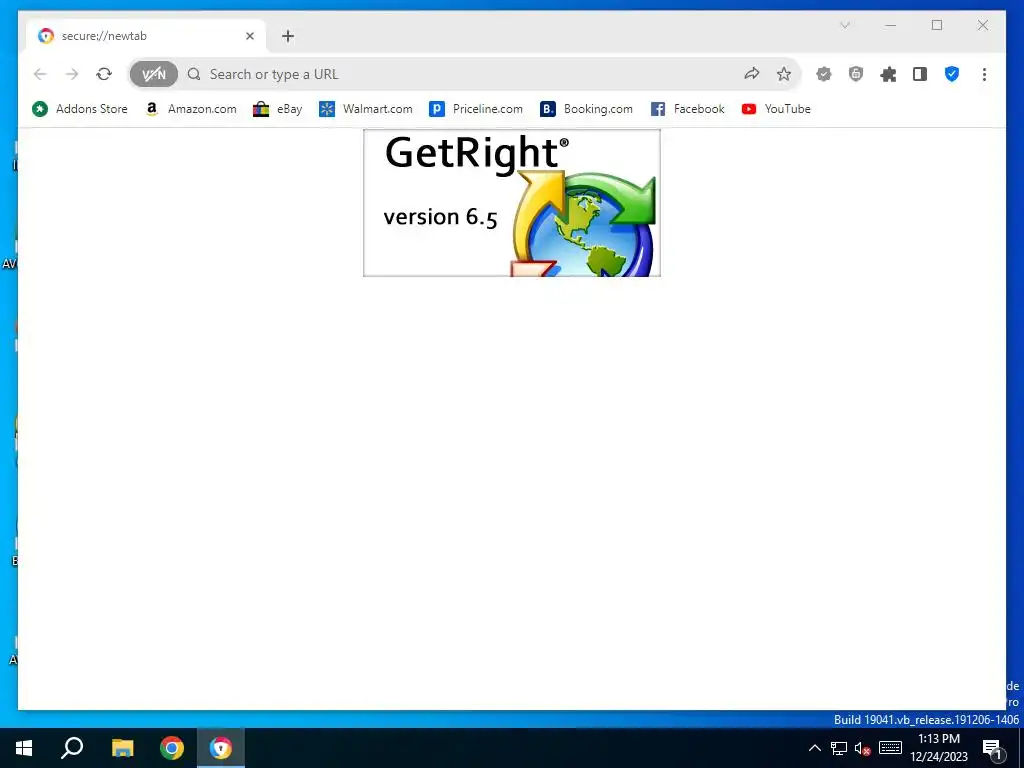The width and height of the screenshot is (1024, 768).
Task: Open the three-dot browser menu
Action: pos(984,74)
